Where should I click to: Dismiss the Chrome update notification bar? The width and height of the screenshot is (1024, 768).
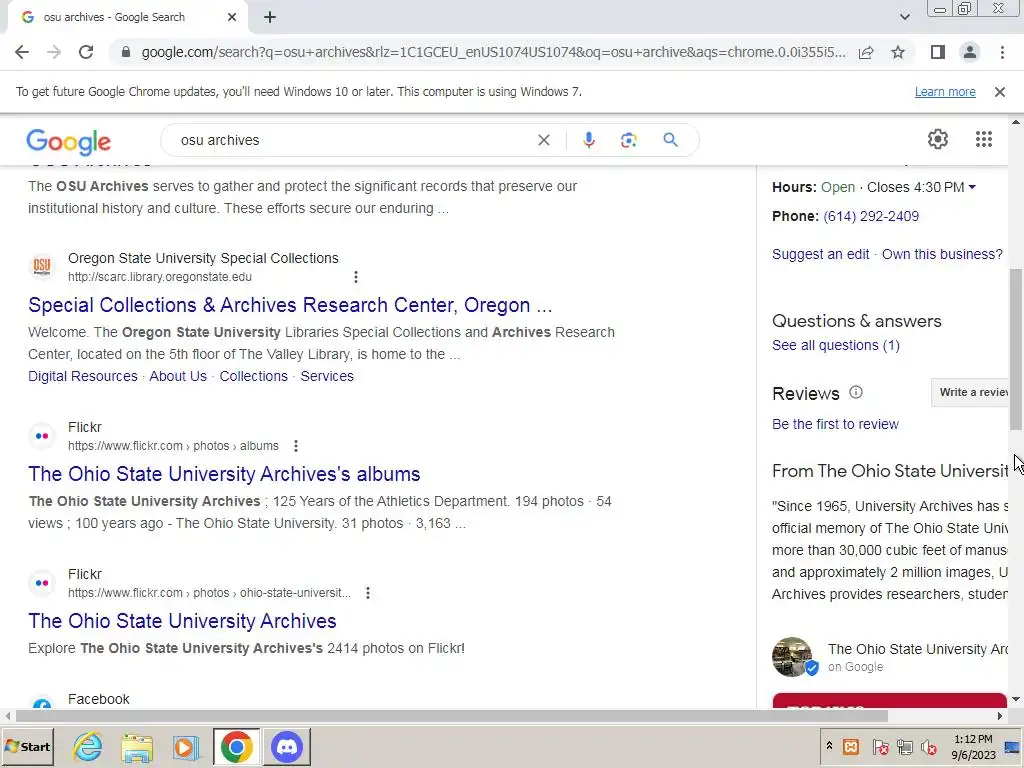(1000, 92)
